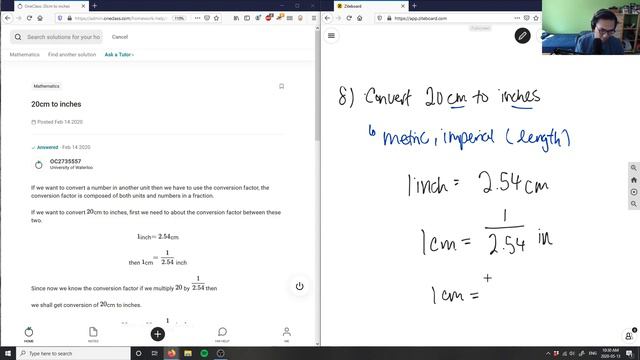Click home button in Ziteboard browser window
Screen dimensions: 640x360
(x=360, y=18)
